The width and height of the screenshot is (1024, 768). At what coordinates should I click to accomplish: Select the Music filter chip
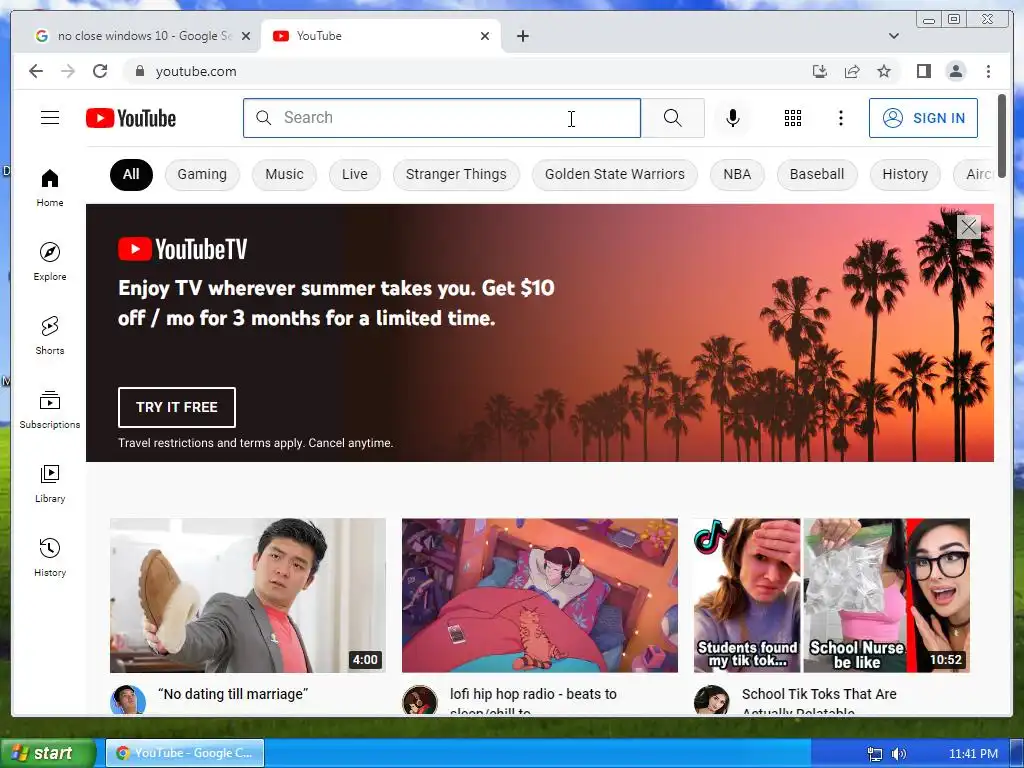(x=284, y=174)
